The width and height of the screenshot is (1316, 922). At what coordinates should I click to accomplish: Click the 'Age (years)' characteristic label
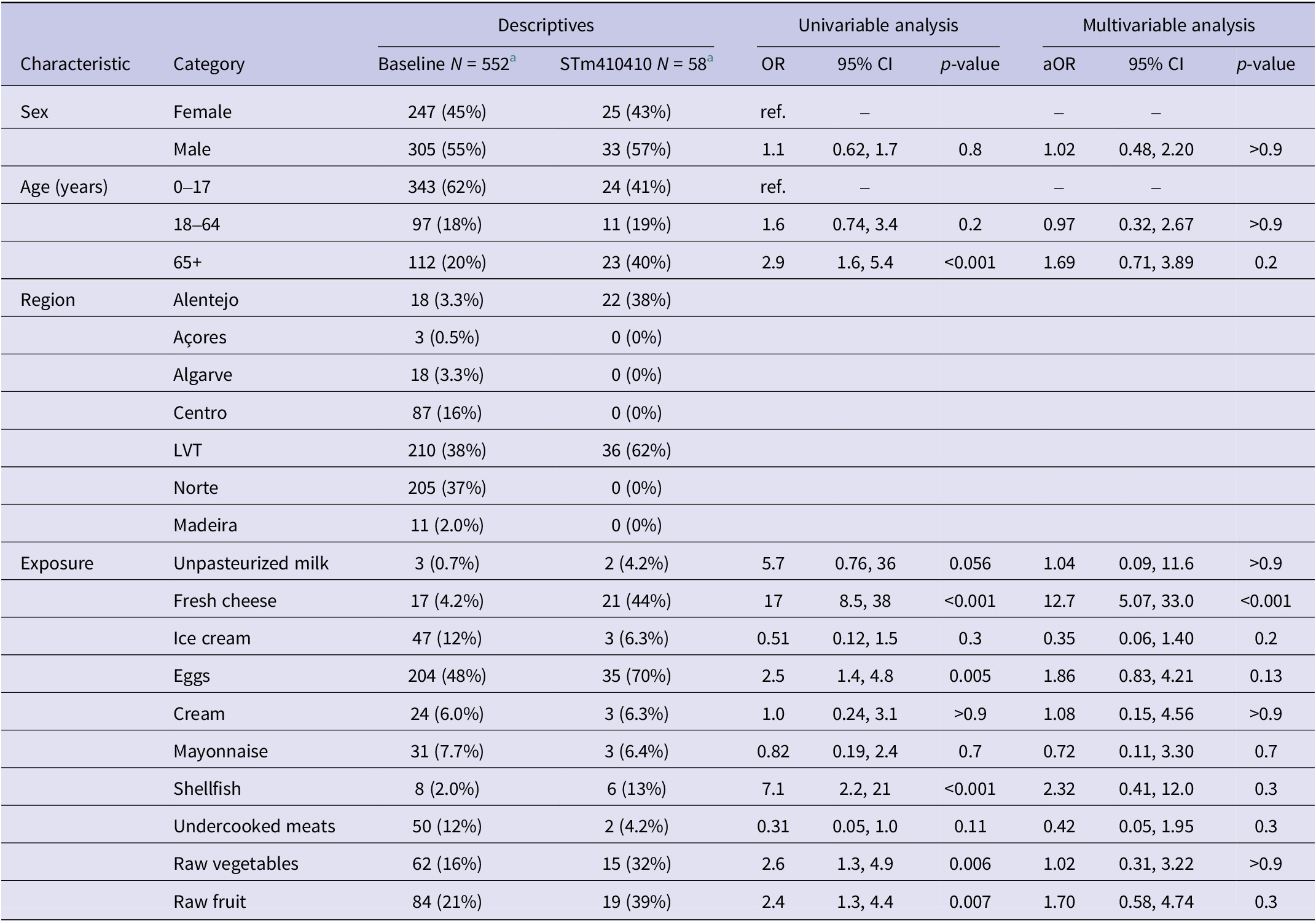[64, 187]
